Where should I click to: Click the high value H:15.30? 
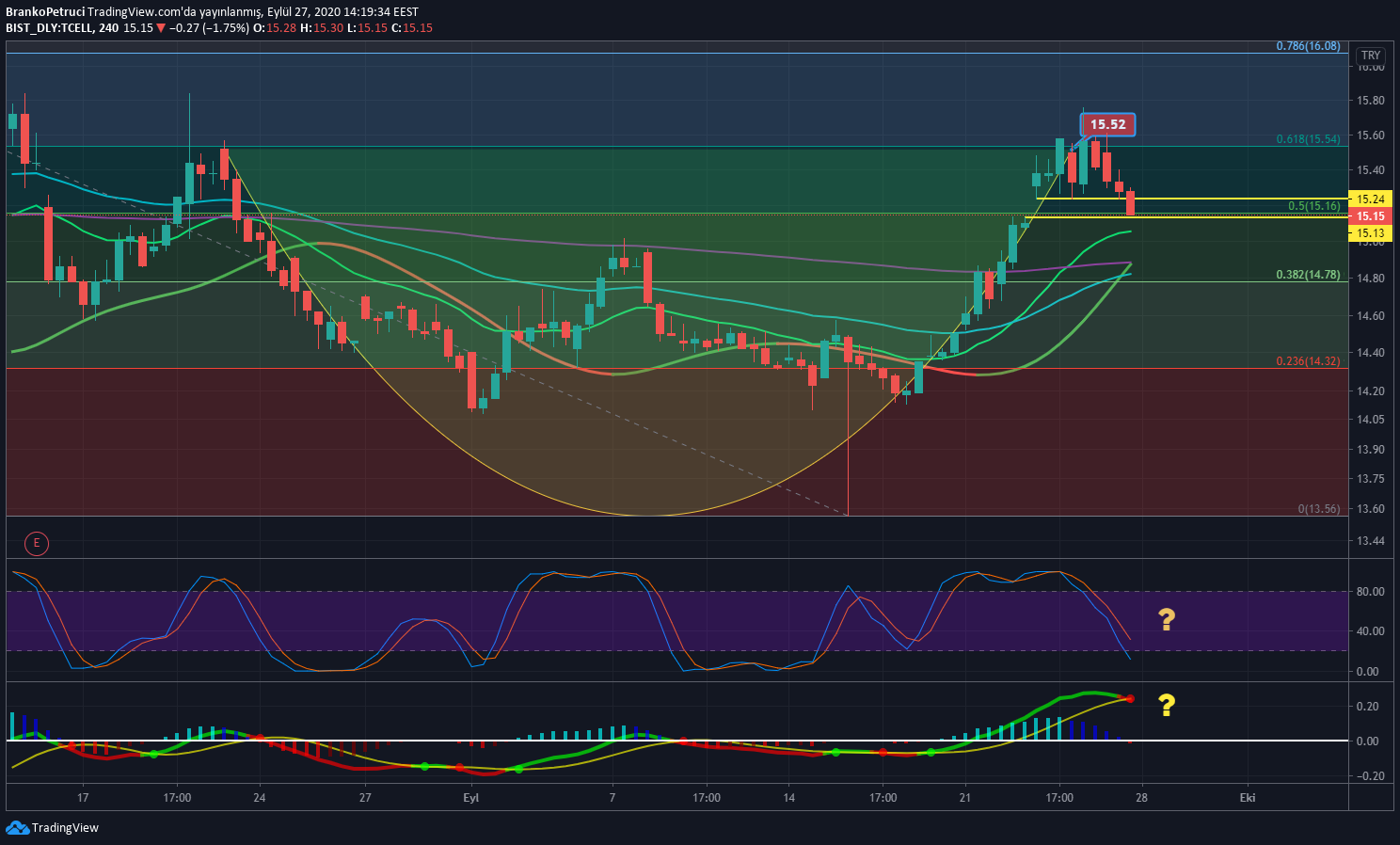coord(322,28)
